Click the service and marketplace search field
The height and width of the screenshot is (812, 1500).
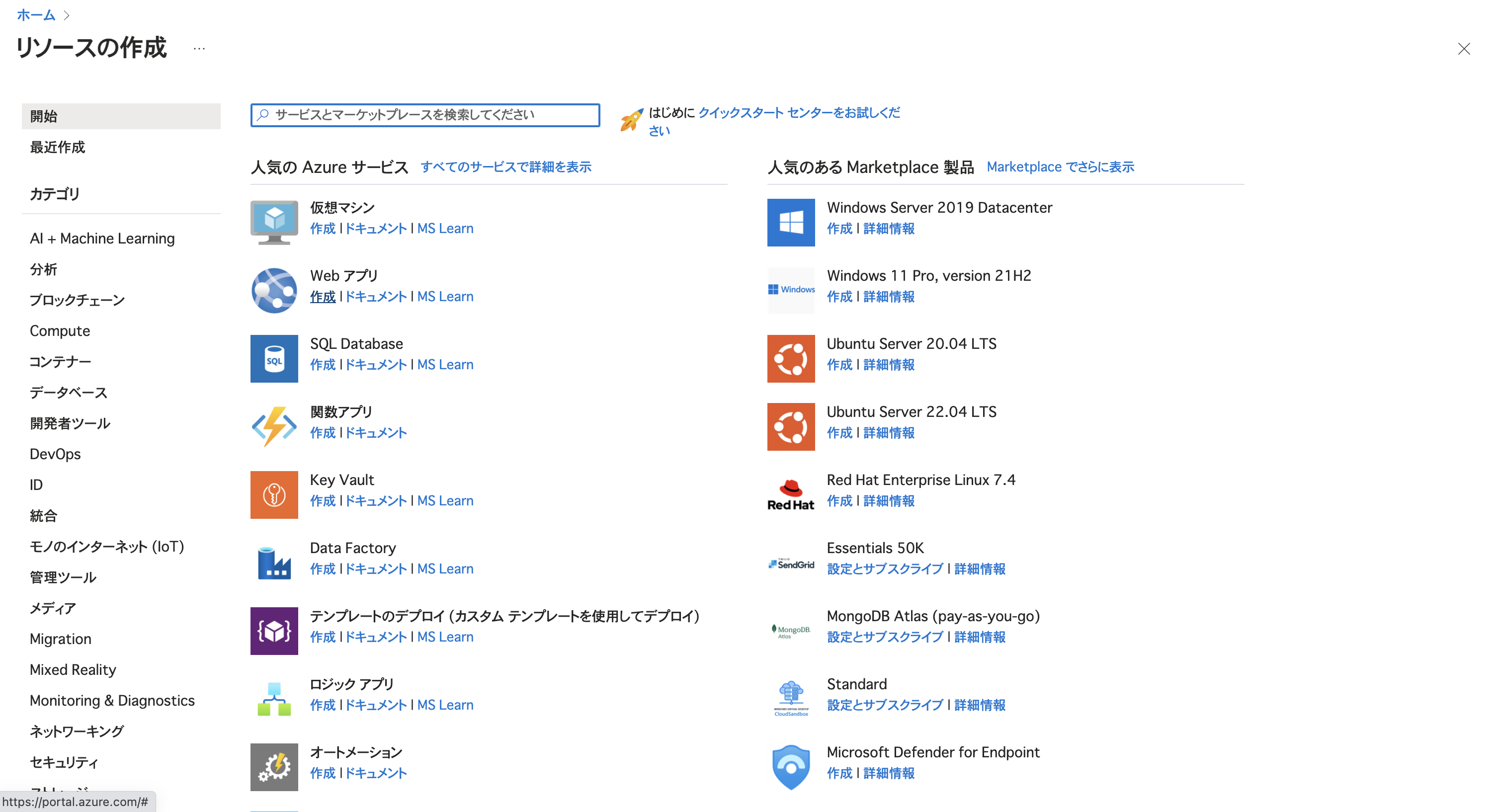[x=424, y=115]
